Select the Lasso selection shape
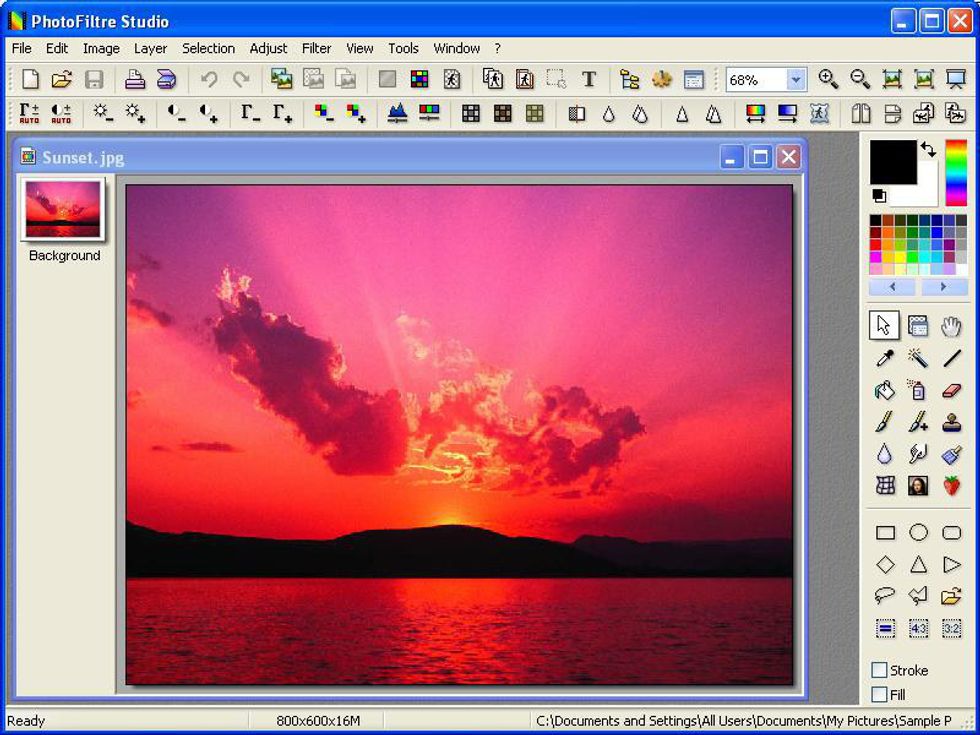 [885, 596]
